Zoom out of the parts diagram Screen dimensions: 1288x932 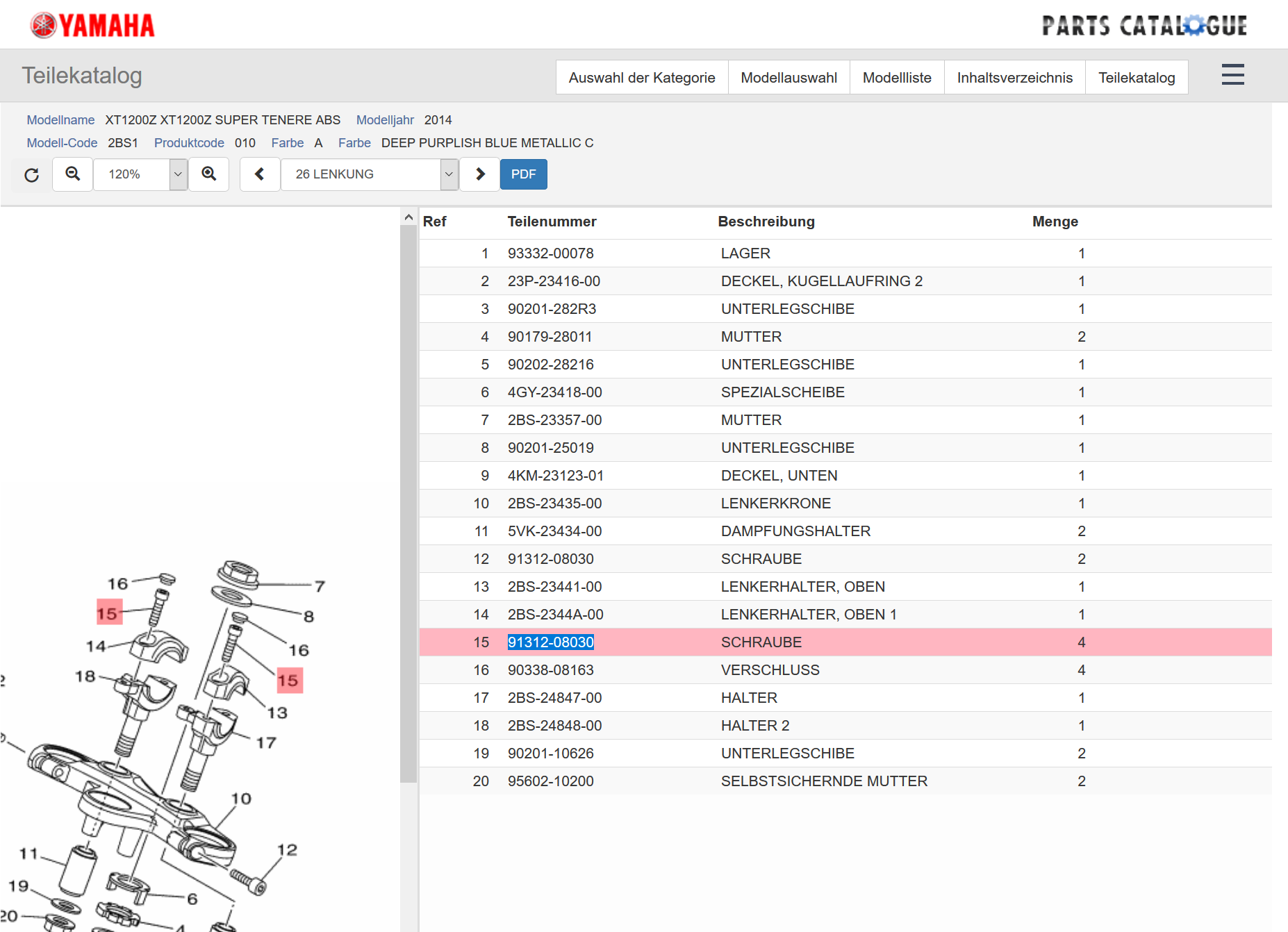click(x=73, y=174)
